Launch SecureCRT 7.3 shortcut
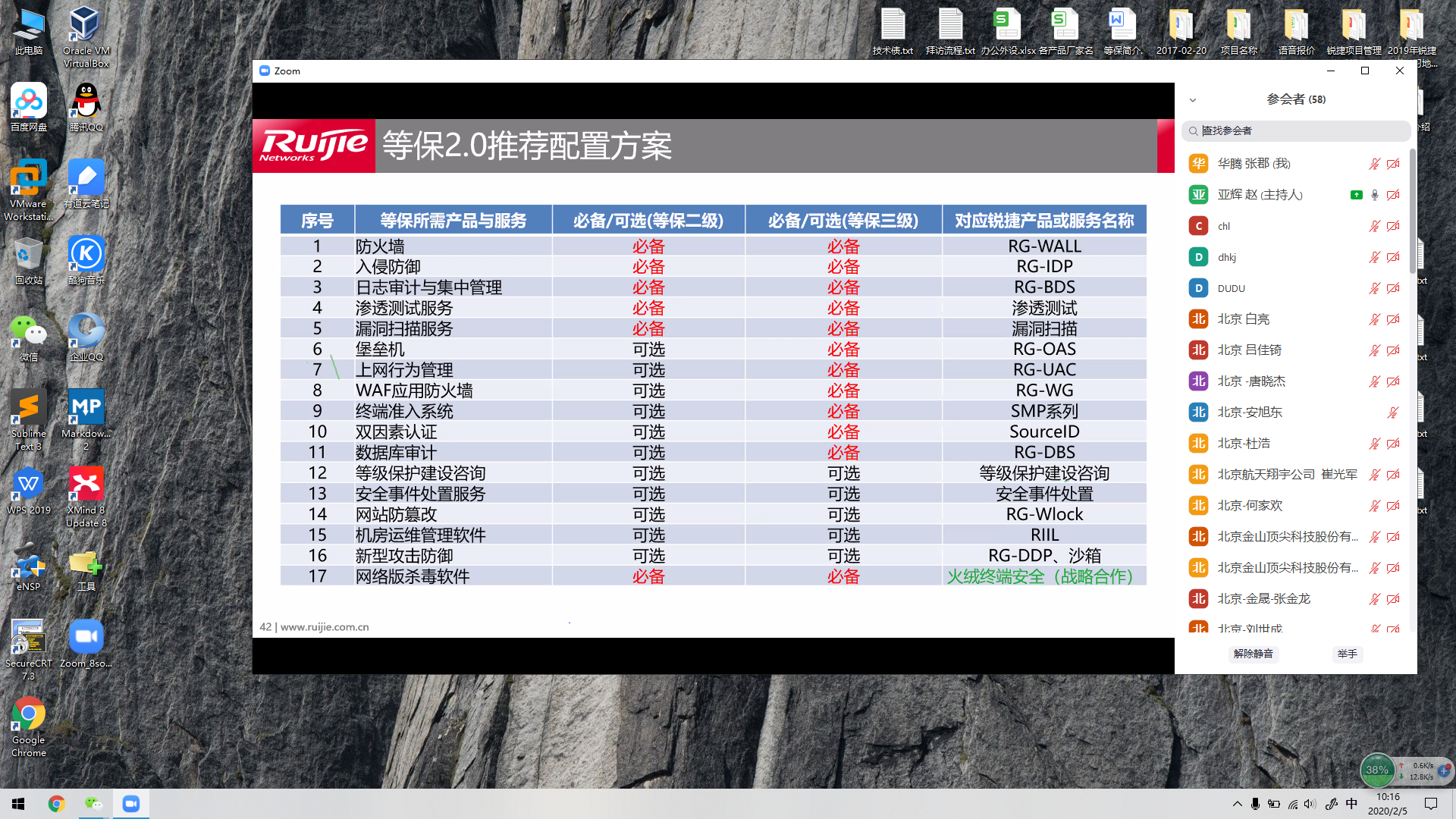This screenshot has width=1456, height=819. pyautogui.click(x=29, y=649)
